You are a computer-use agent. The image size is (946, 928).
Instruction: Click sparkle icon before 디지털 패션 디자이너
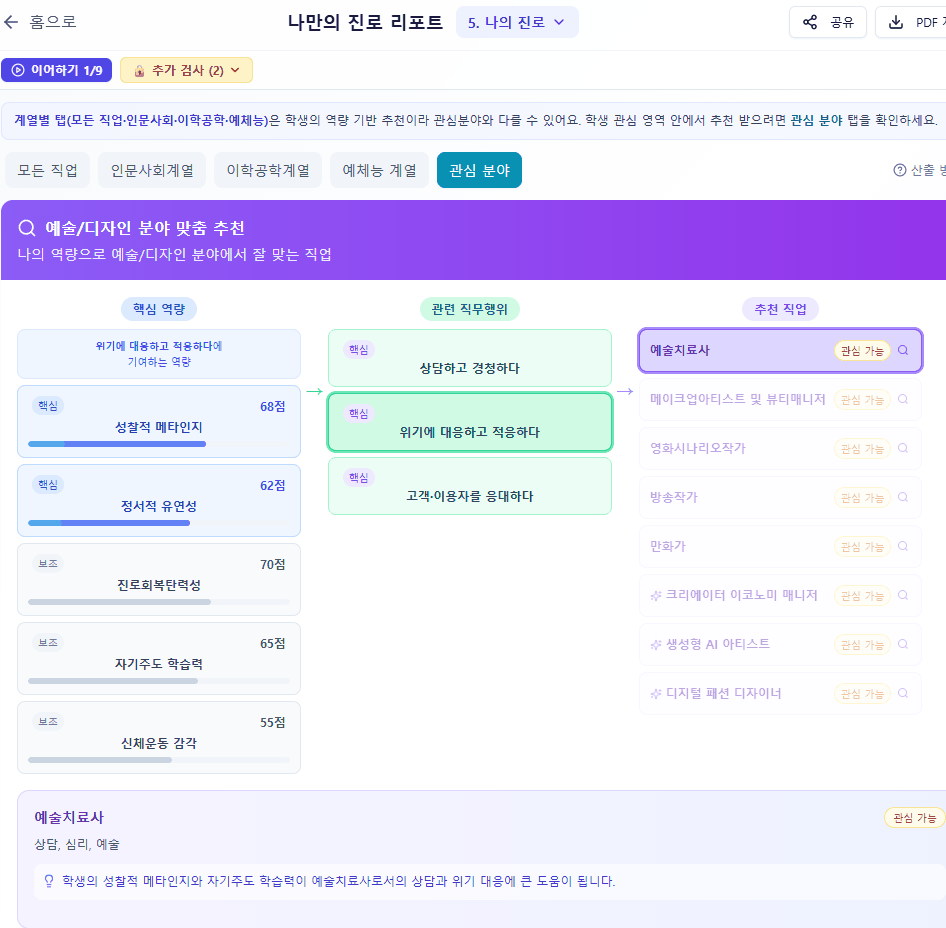pyautogui.click(x=656, y=693)
